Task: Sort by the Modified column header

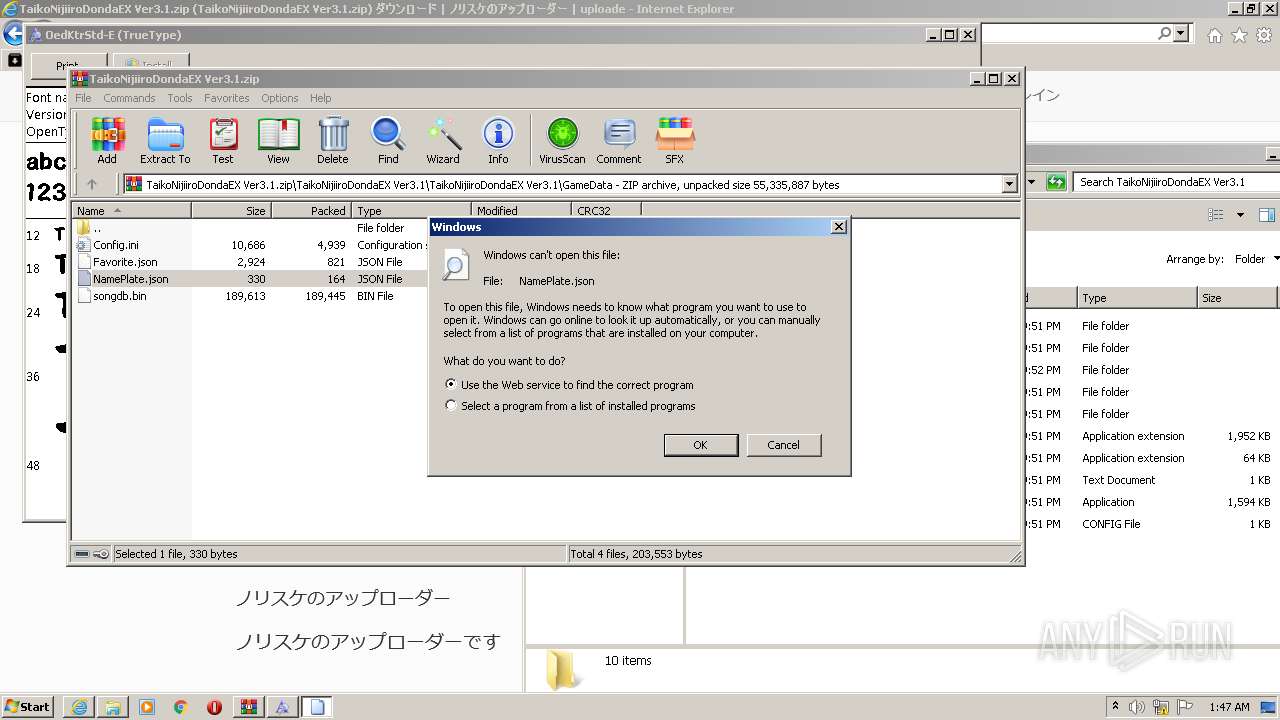Action: (521, 211)
